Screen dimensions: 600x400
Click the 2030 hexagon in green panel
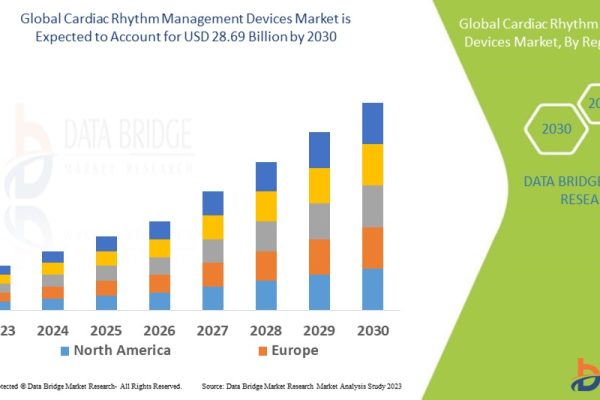556,129
